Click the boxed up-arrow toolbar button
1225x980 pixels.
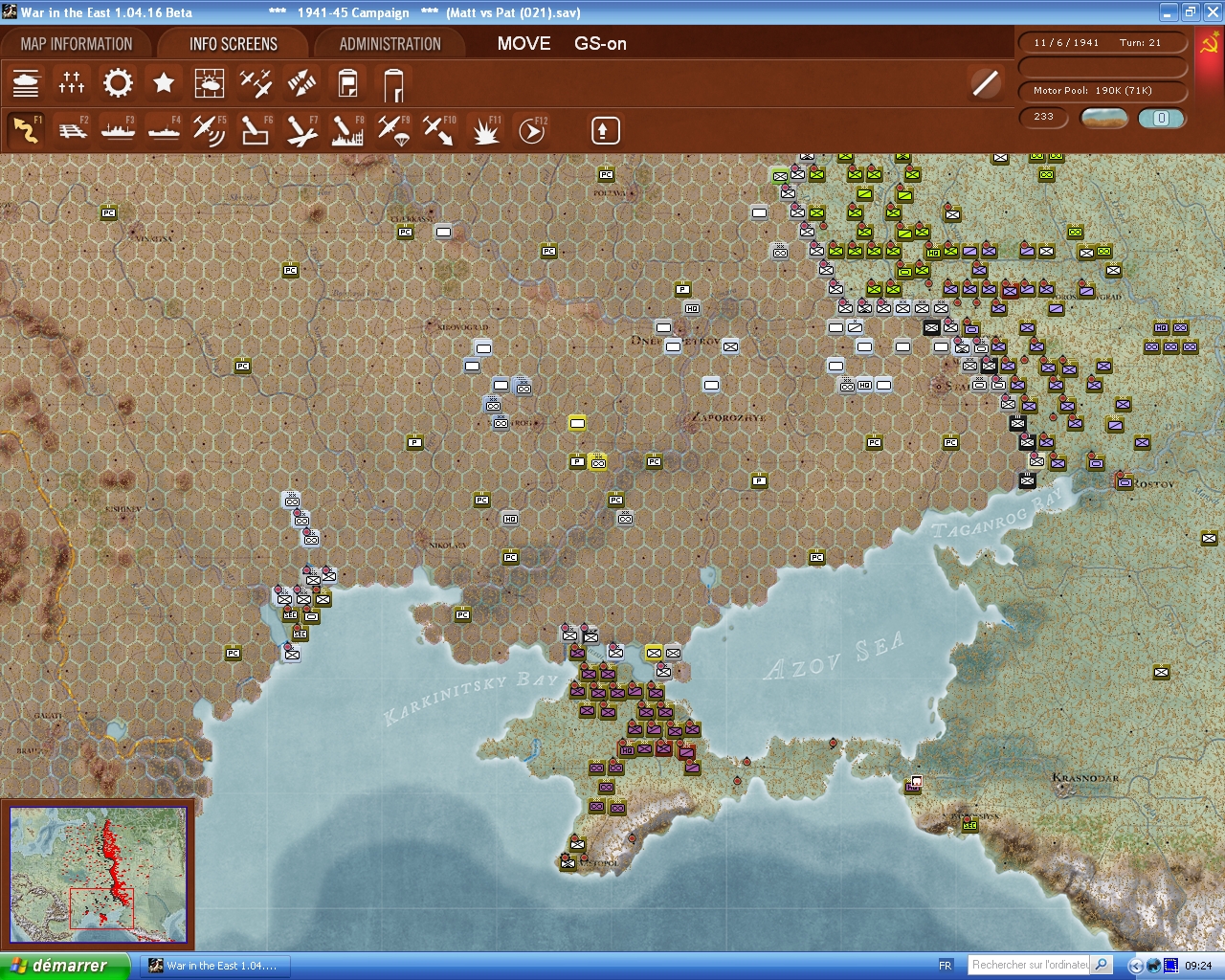pos(605,130)
